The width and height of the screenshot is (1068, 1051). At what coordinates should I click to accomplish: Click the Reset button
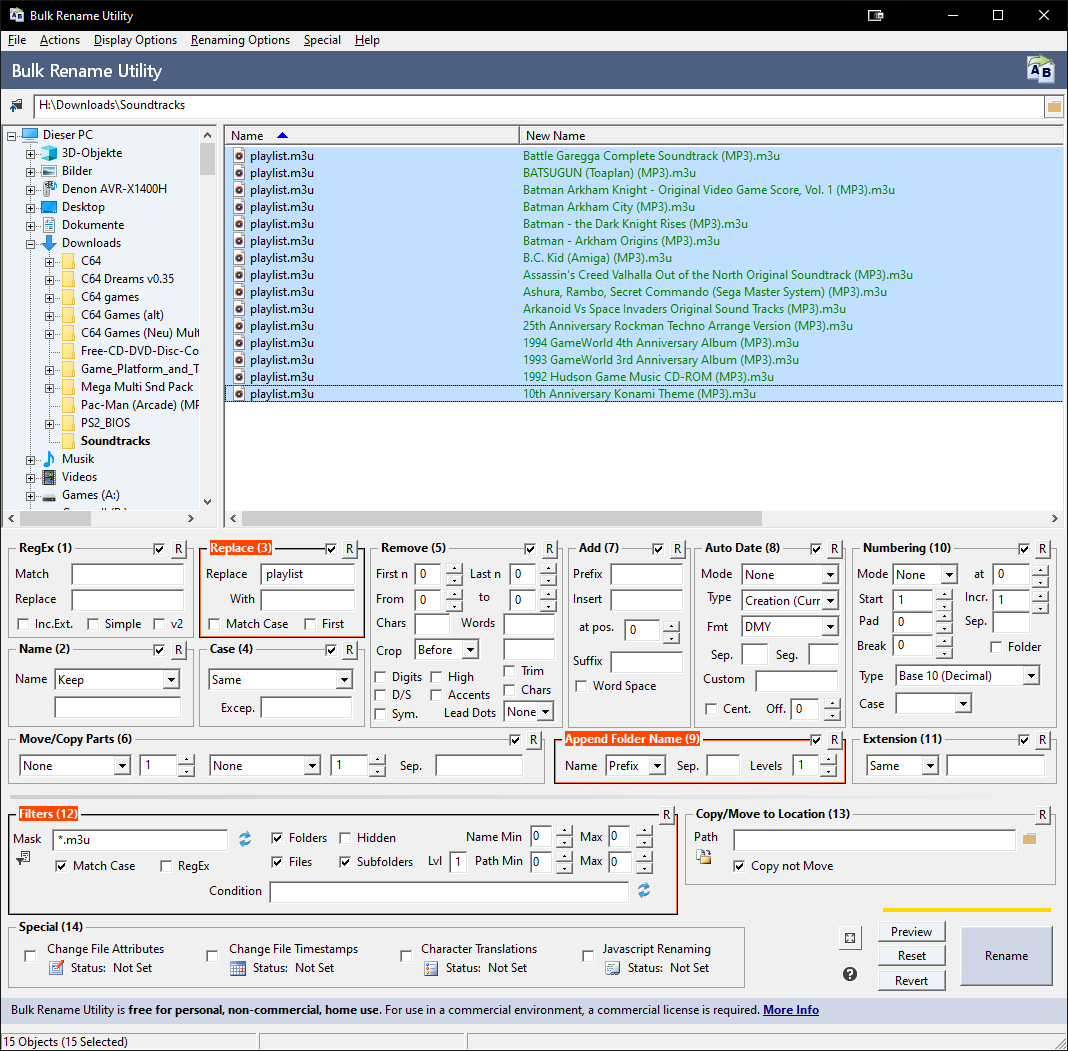point(911,956)
